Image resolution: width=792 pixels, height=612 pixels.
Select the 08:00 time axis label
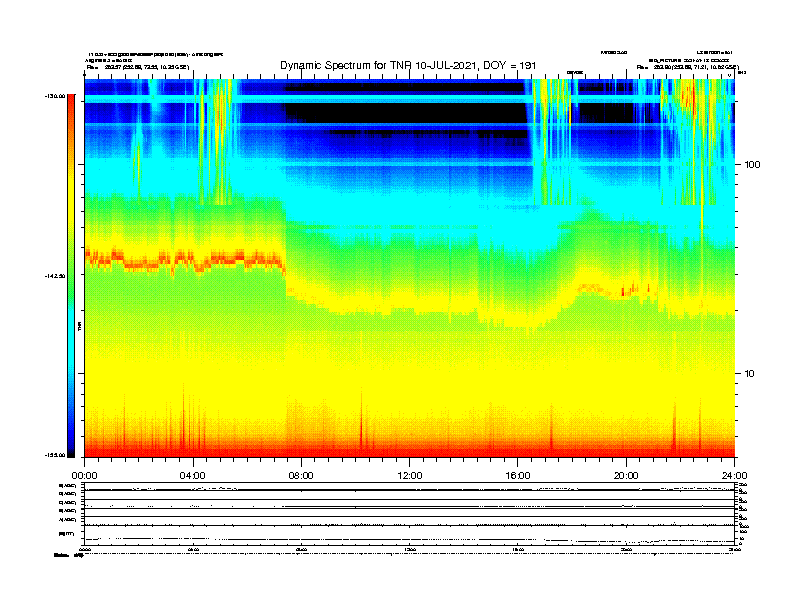(x=301, y=476)
